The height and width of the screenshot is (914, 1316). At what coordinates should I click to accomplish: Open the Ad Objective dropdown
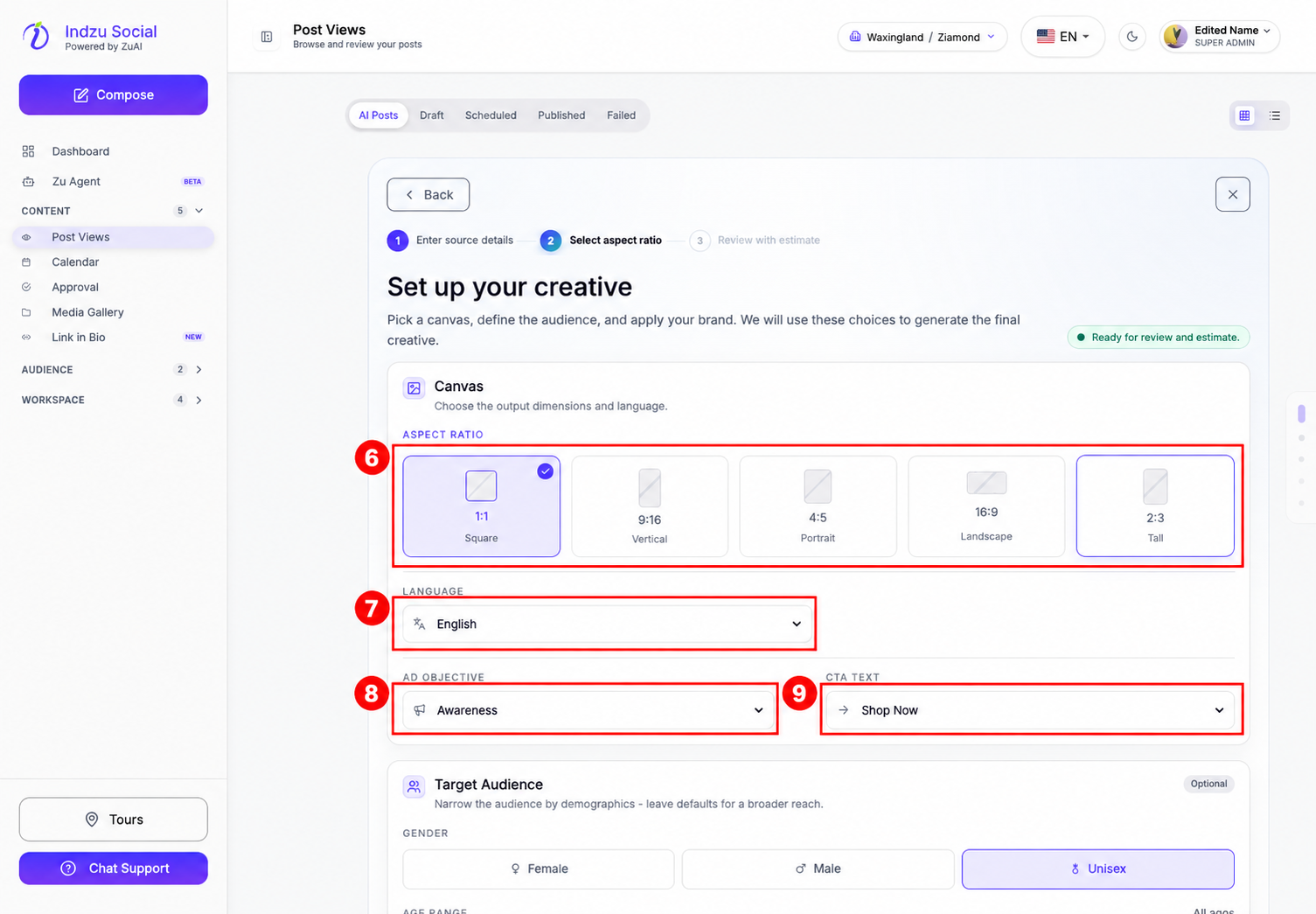tap(588, 710)
